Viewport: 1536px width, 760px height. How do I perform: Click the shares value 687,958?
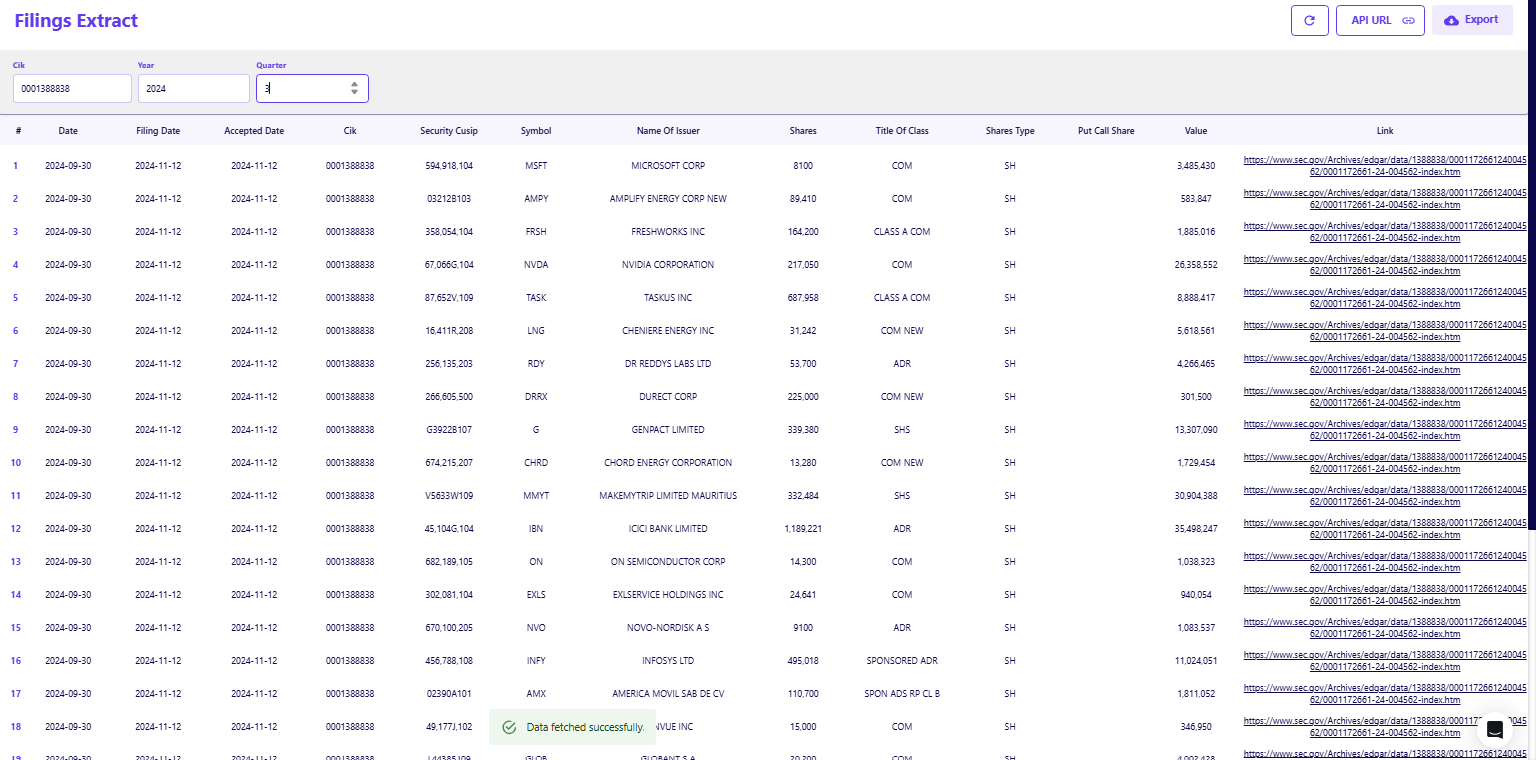[803, 298]
